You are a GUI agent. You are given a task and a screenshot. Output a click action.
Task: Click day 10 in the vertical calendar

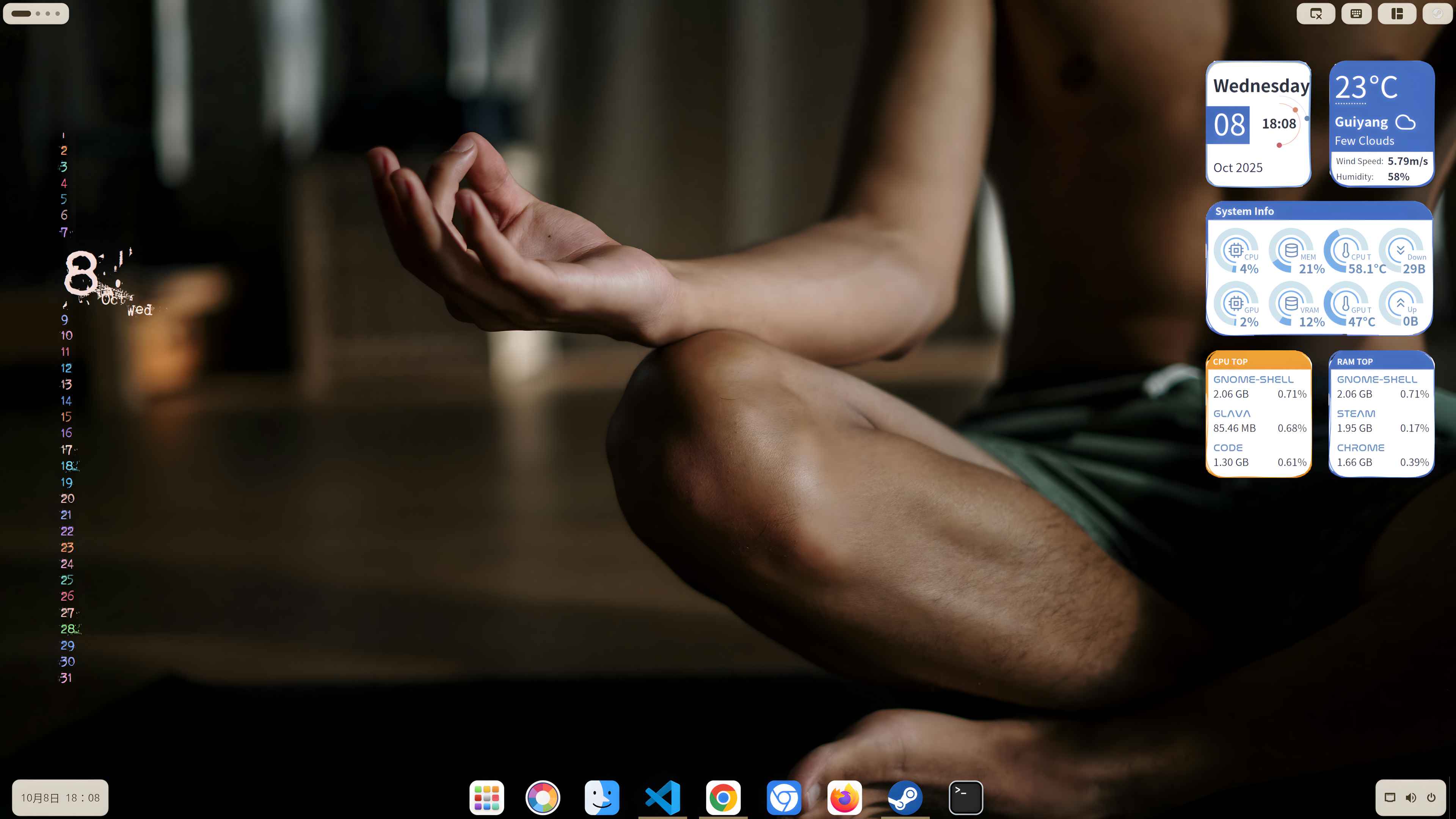(x=67, y=335)
